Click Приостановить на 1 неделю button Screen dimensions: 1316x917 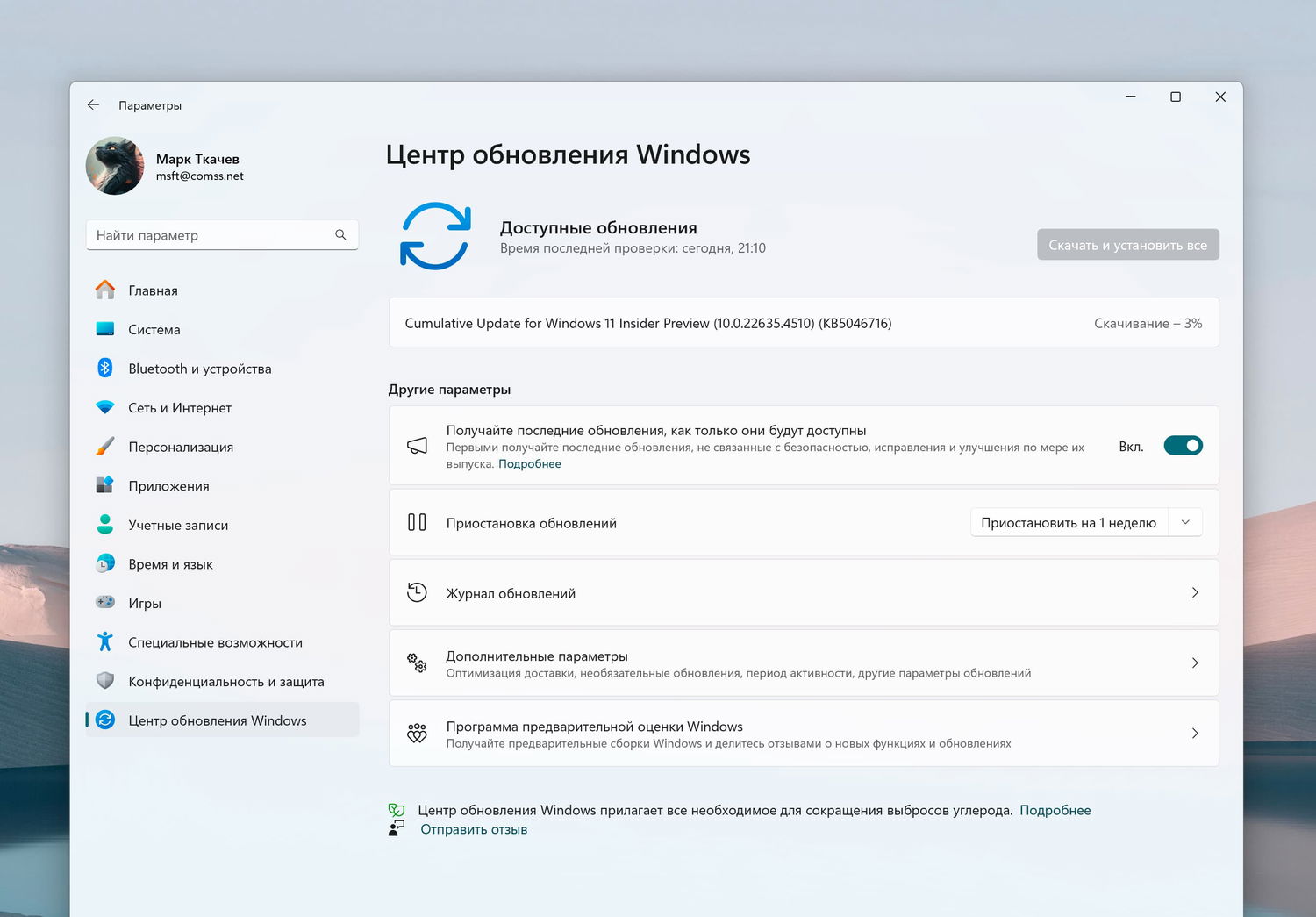[x=1069, y=522]
